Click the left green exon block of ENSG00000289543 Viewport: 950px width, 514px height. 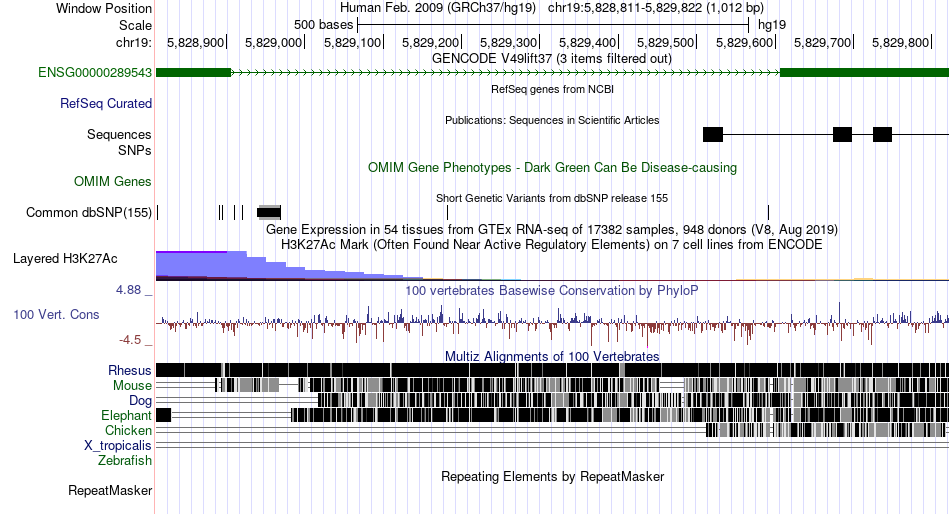(193, 73)
